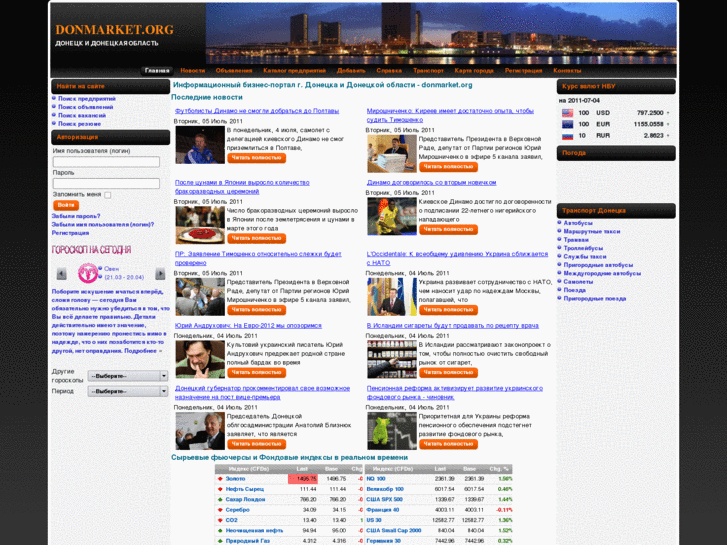Open the Маршрутные такси link

(592, 231)
